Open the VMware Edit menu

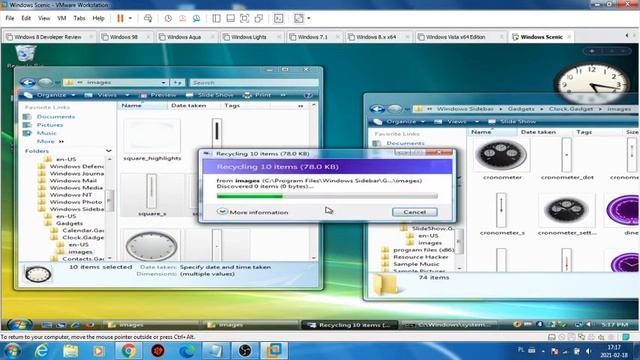(x=26, y=18)
